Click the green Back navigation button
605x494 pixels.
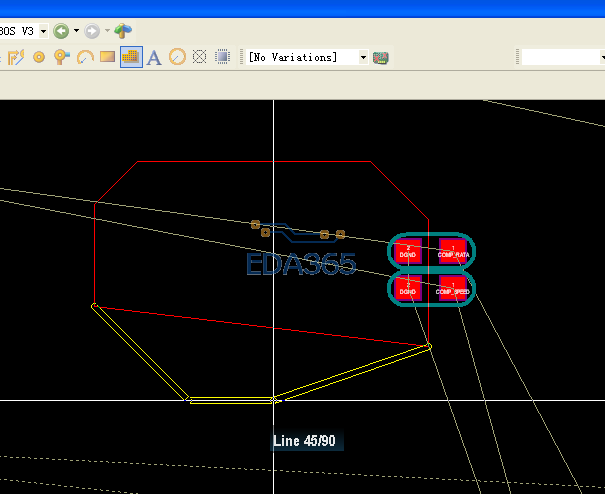62,31
